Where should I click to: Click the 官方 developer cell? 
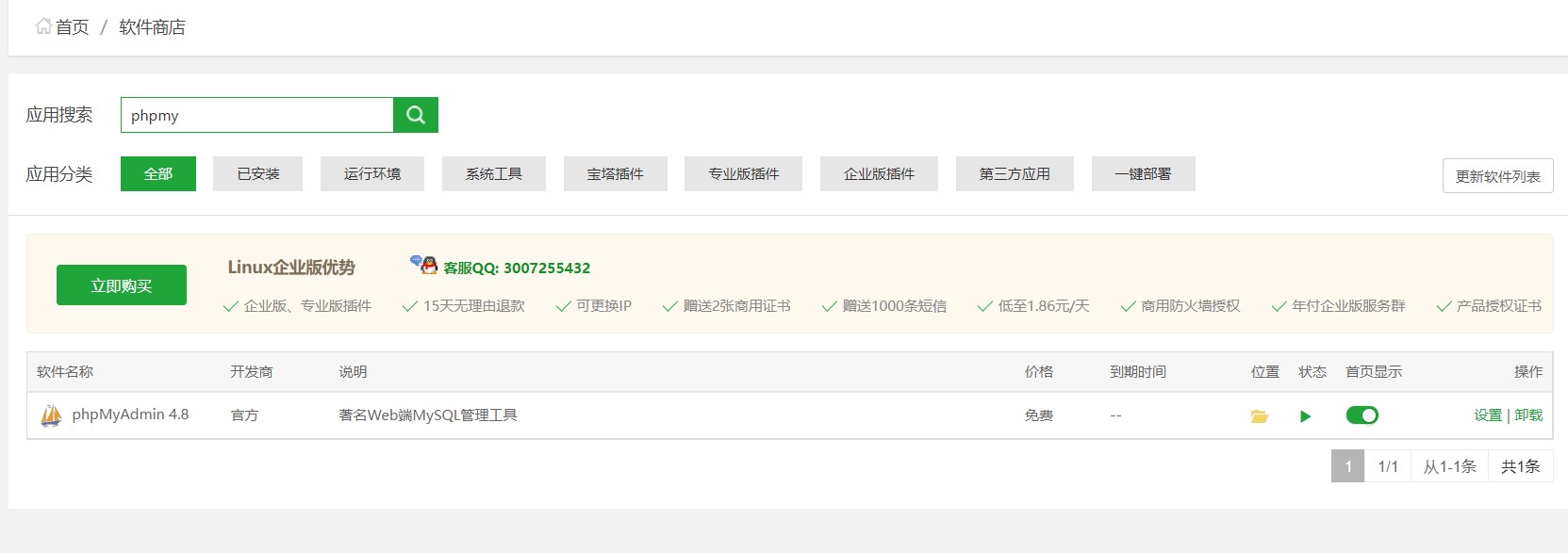tap(244, 415)
